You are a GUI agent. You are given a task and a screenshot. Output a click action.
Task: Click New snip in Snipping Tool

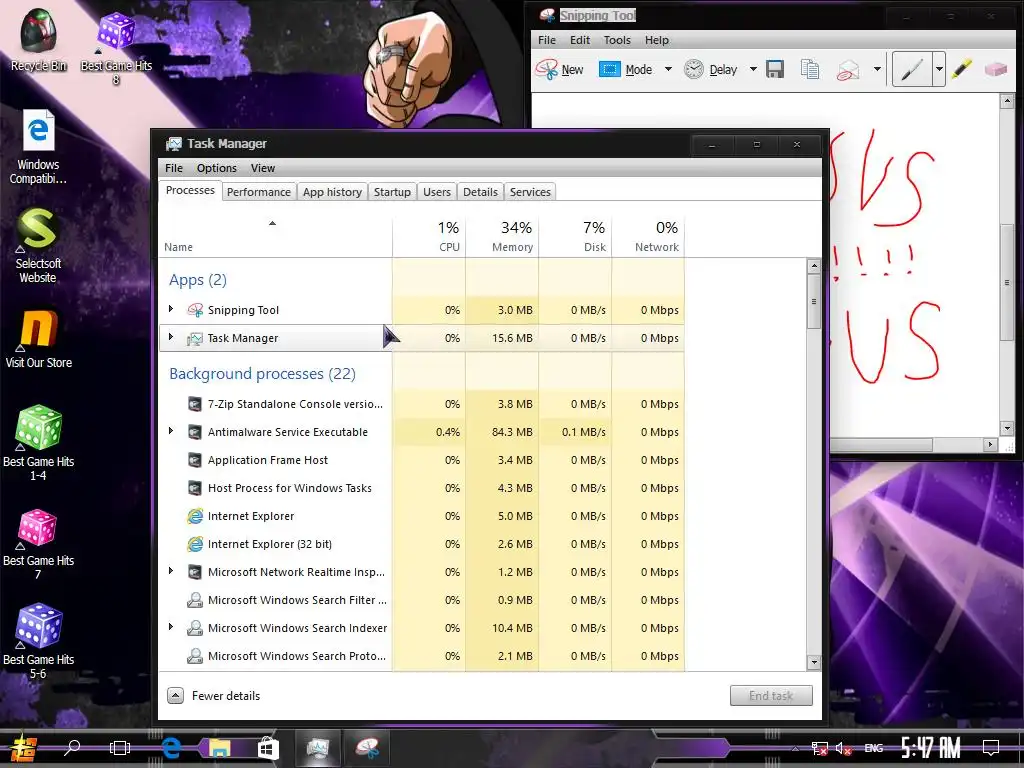pos(560,69)
